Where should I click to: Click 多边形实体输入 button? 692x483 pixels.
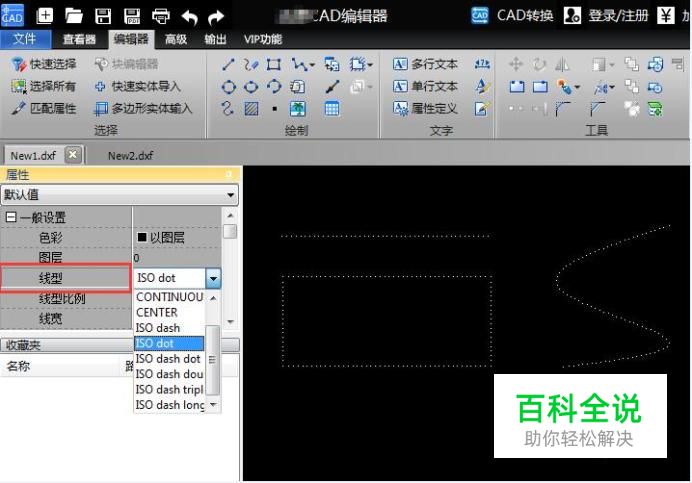pyautogui.click(x=143, y=109)
